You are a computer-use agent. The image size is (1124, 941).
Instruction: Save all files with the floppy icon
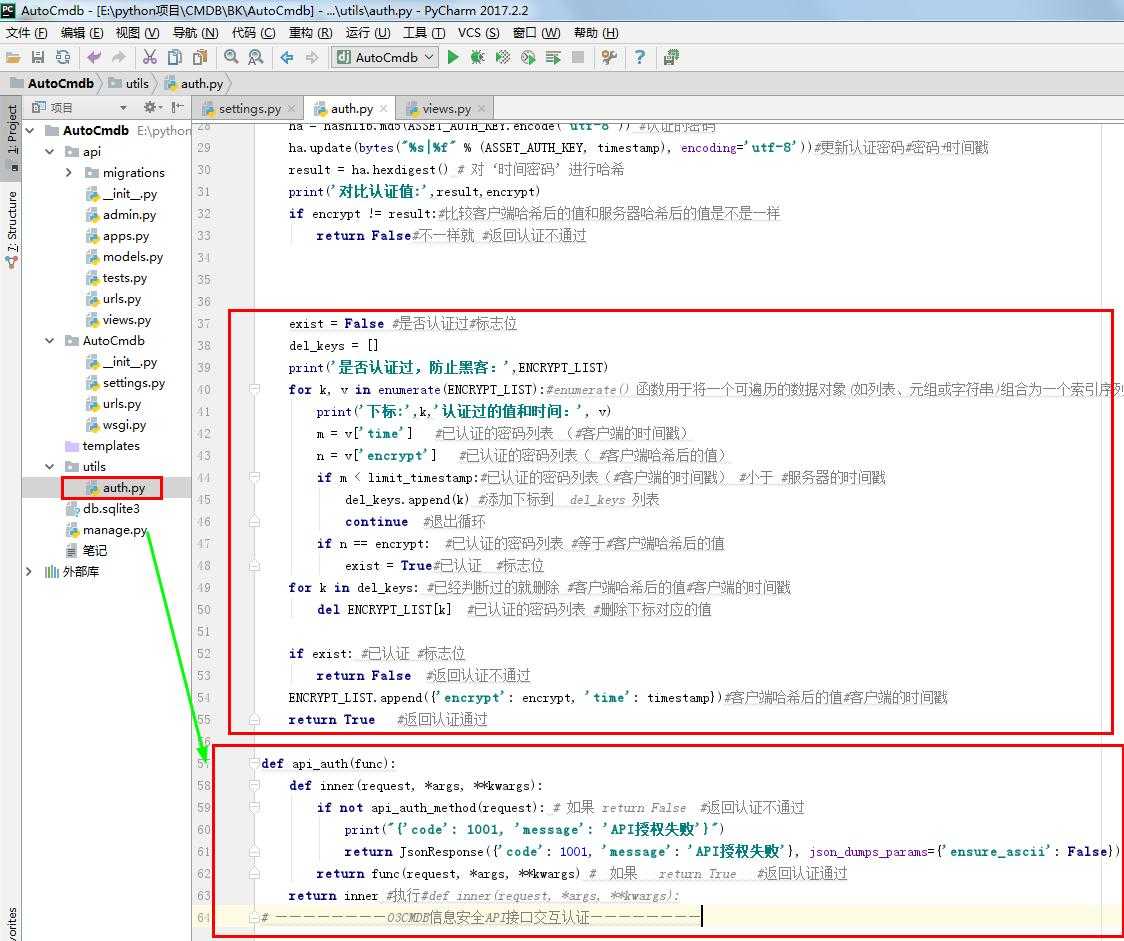(x=38, y=57)
